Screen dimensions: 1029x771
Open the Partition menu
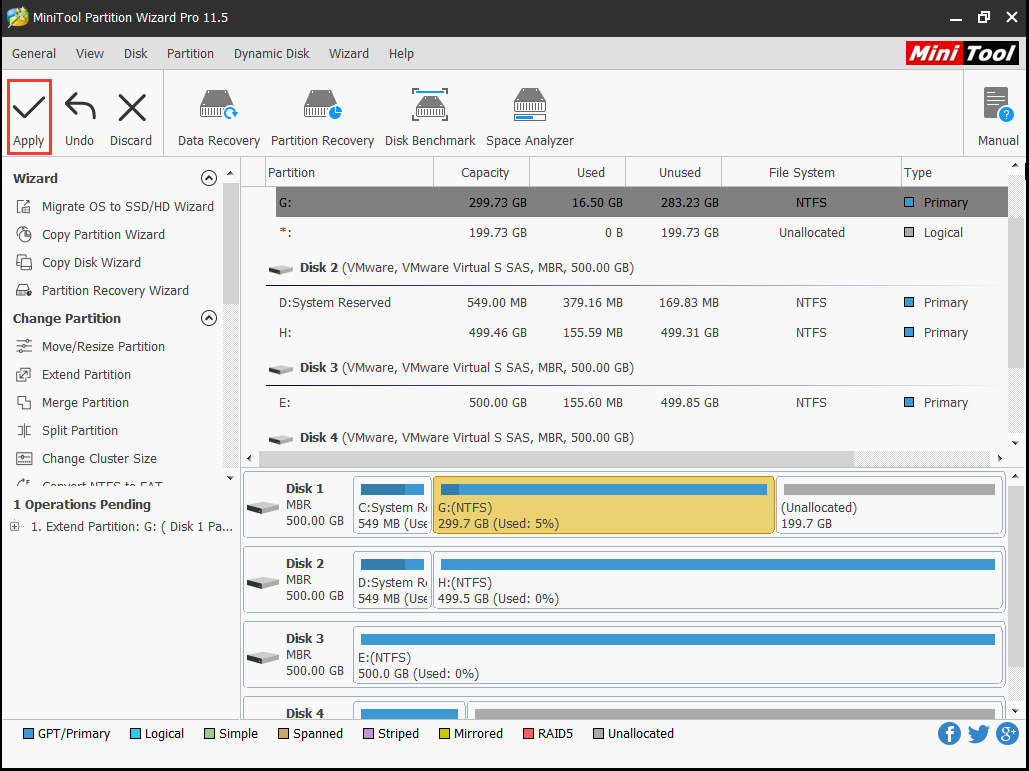[x=190, y=54]
